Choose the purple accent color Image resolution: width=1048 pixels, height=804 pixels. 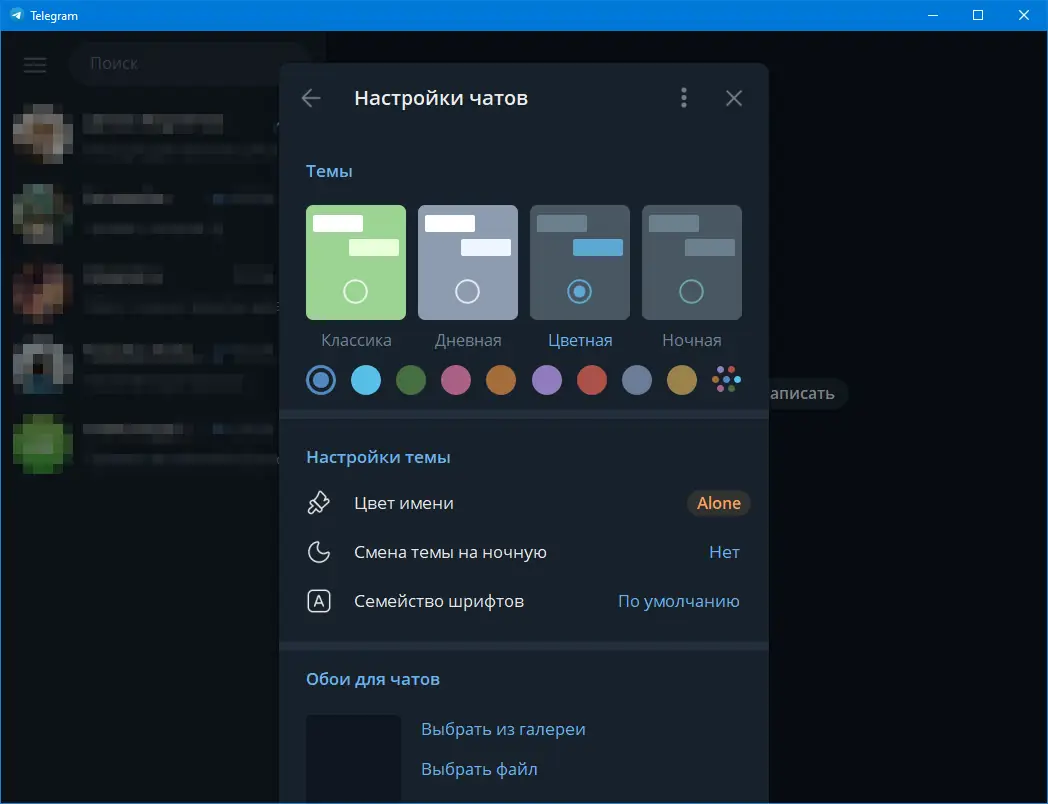click(x=547, y=380)
